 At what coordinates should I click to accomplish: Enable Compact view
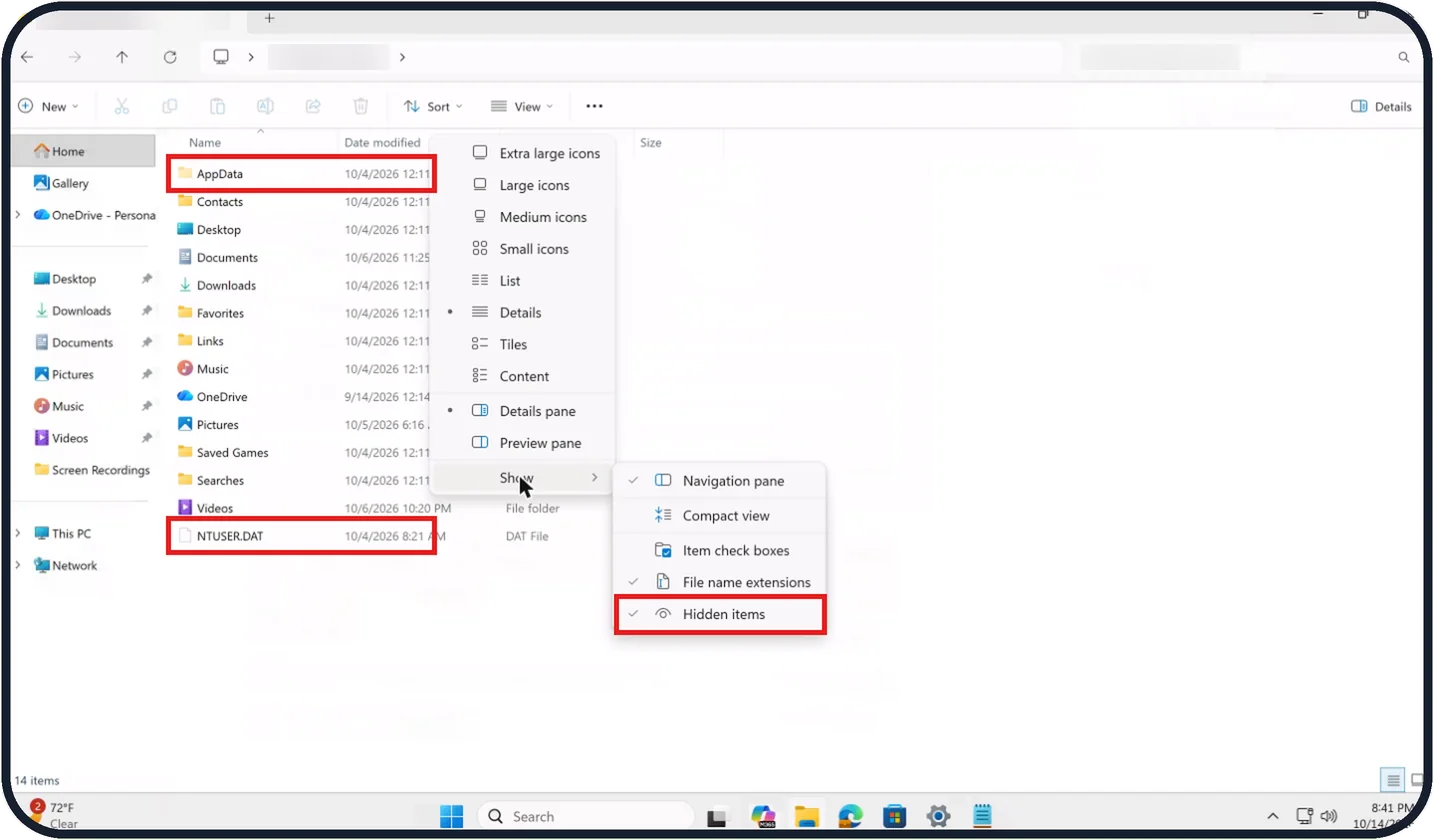coord(719,516)
